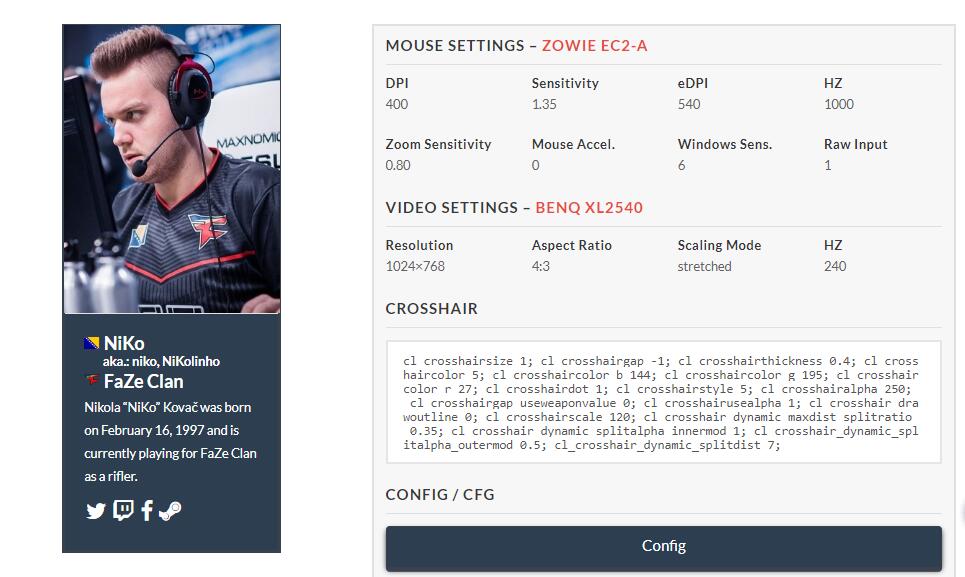Click the CONFIG / CFG section heading
This screenshot has width=965, height=577.
tap(440, 495)
